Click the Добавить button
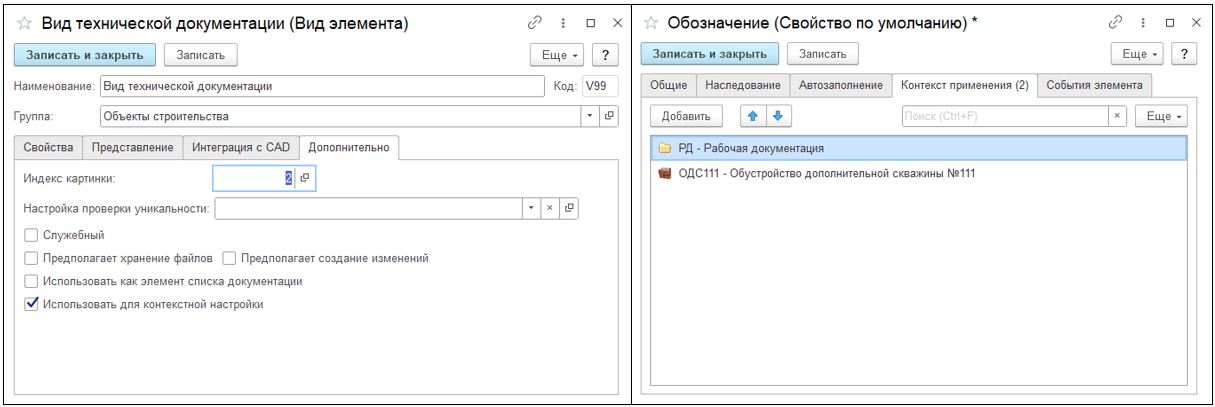 (686, 116)
